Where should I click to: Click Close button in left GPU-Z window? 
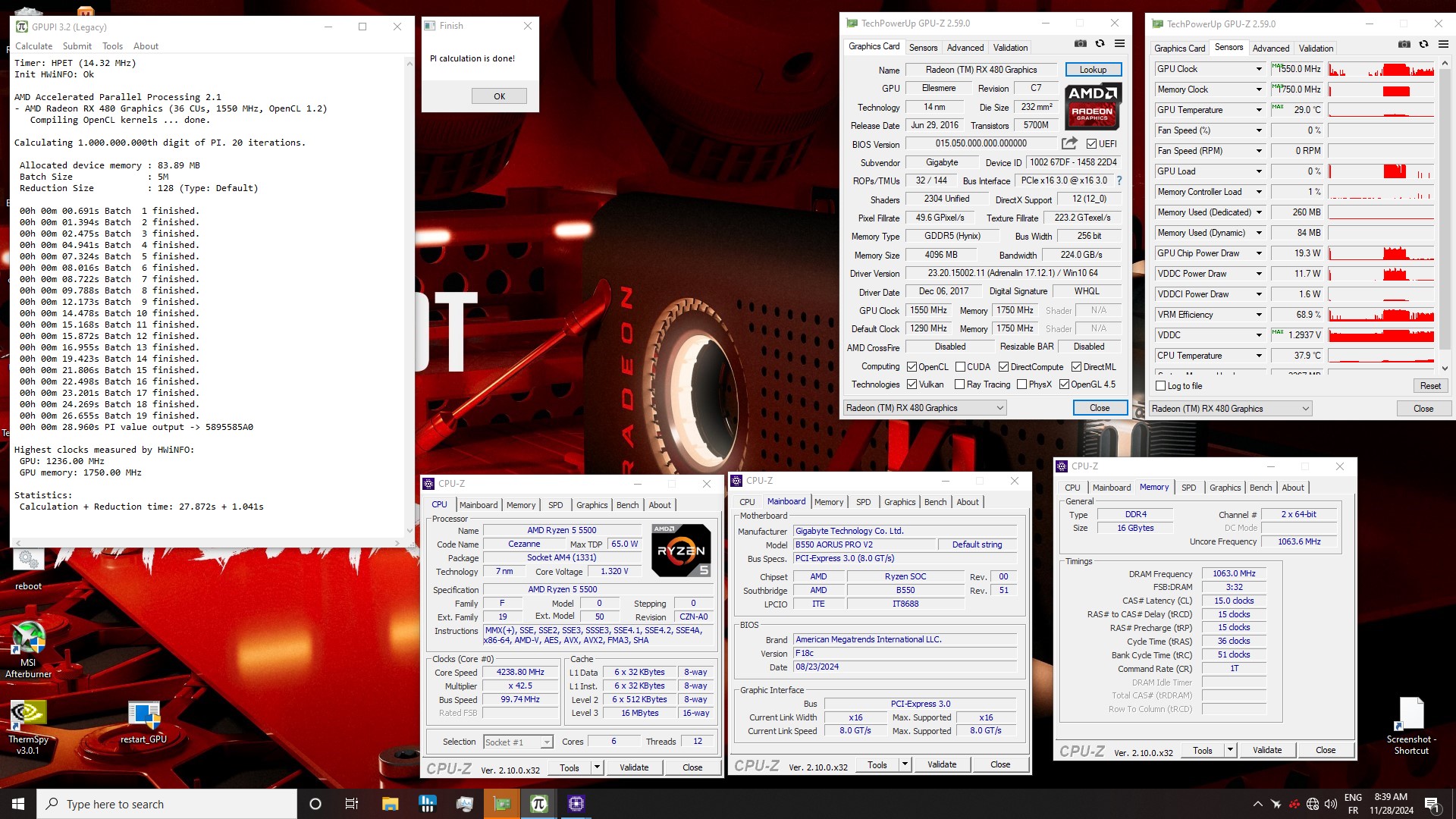click(x=1100, y=408)
